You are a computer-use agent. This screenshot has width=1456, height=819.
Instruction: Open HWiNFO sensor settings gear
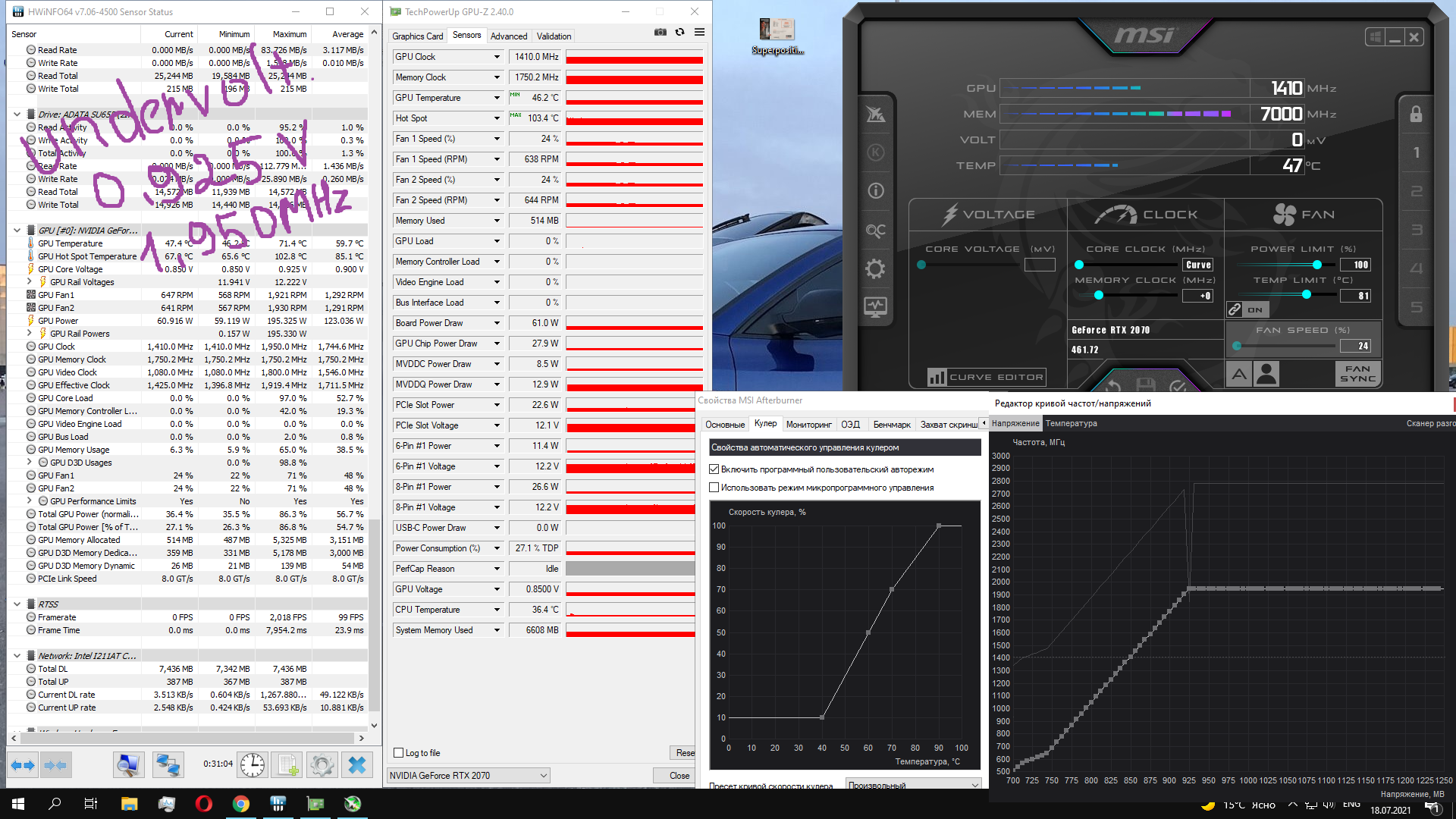[x=322, y=765]
